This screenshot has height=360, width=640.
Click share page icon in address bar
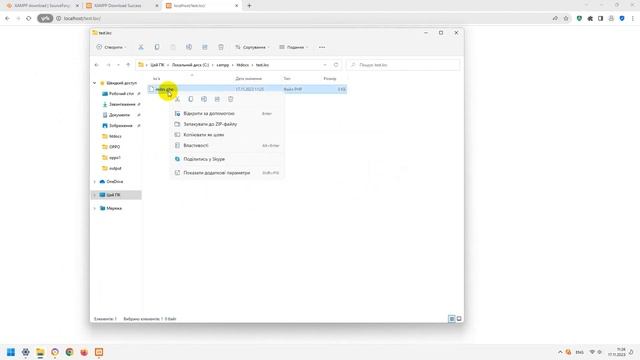point(555,18)
